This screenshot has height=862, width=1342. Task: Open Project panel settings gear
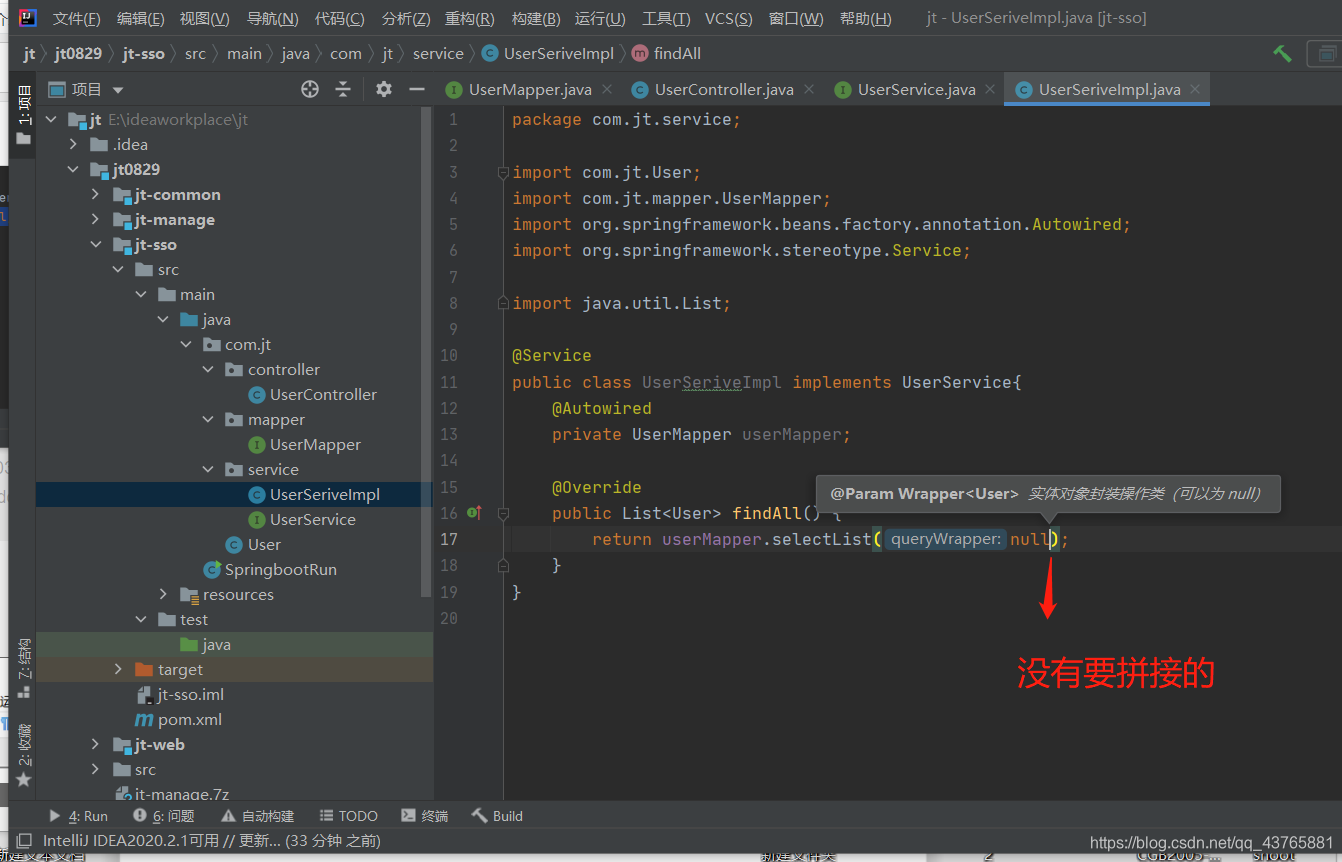click(x=384, y=89)
